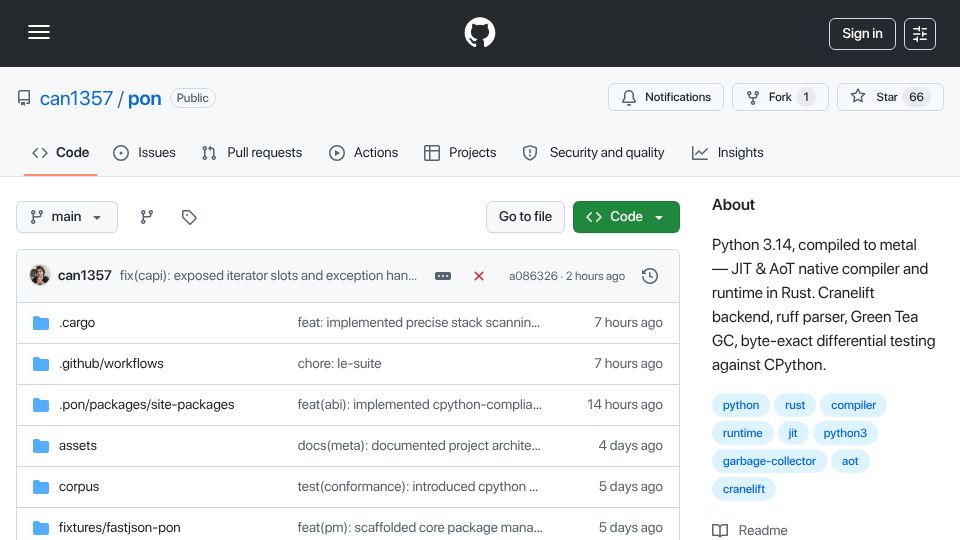Open commit 'chore: le-suite'
960x540 pixels.
339,364
